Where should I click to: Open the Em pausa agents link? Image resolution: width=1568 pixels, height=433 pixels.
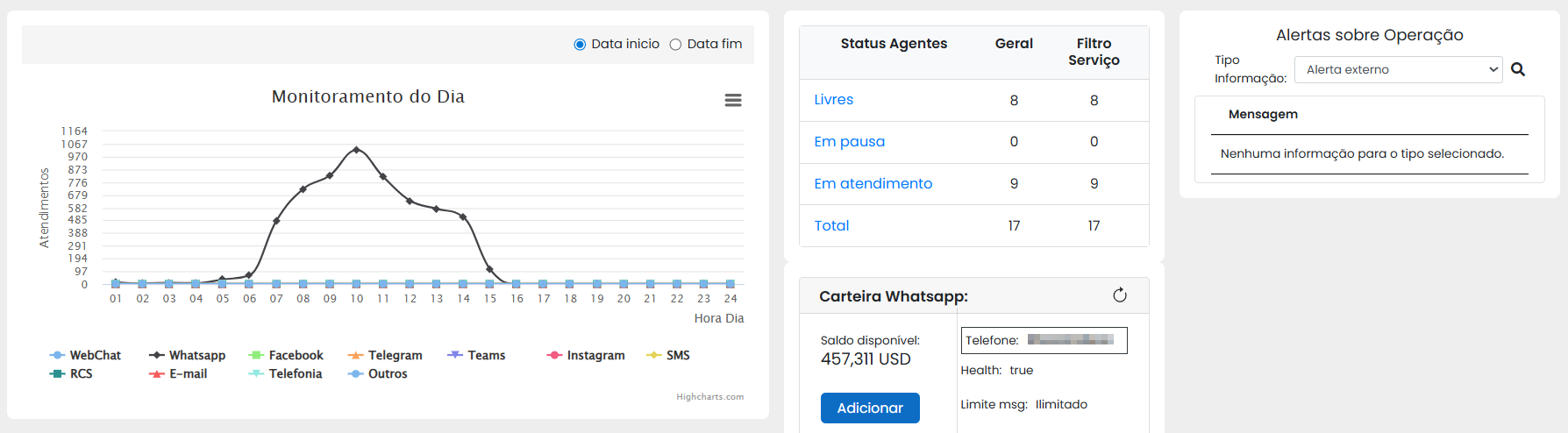(849, 142)
